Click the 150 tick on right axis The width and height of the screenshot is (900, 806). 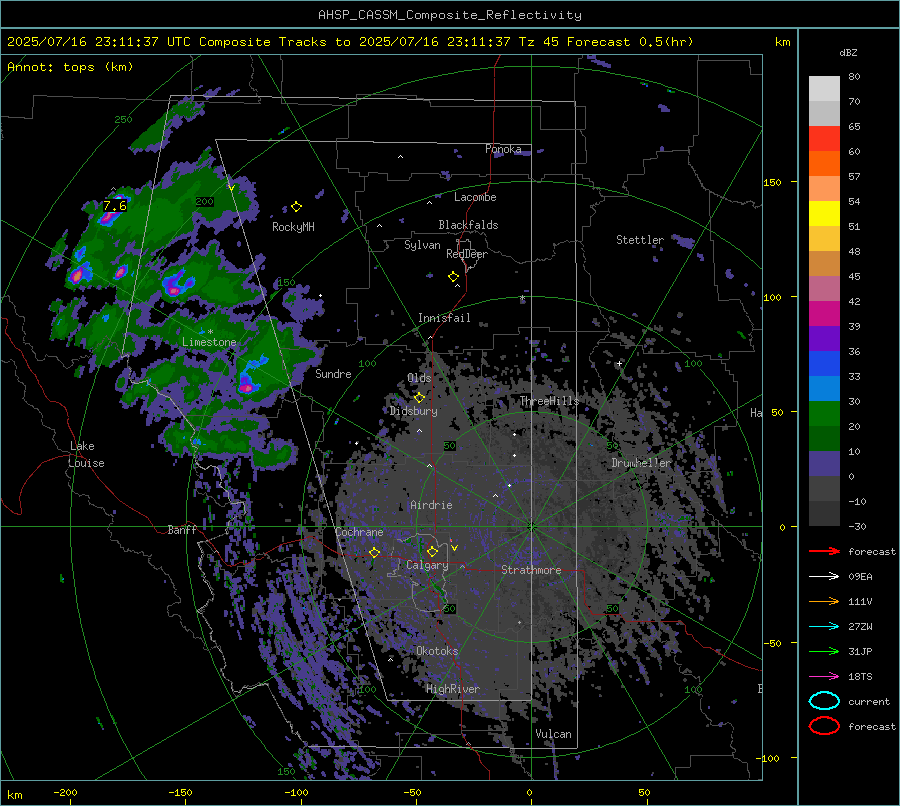[773, 183]
